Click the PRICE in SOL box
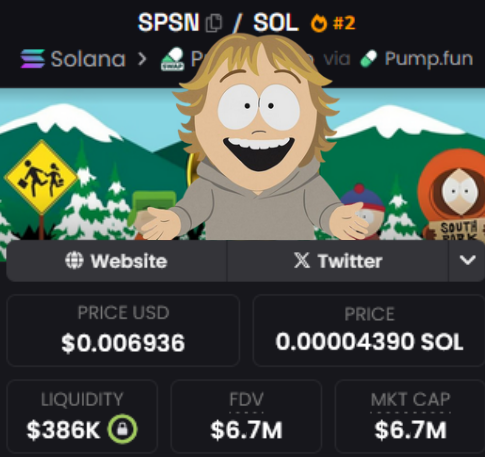The image size is (485, 457). pyautogui.click(x=369, y=330)
